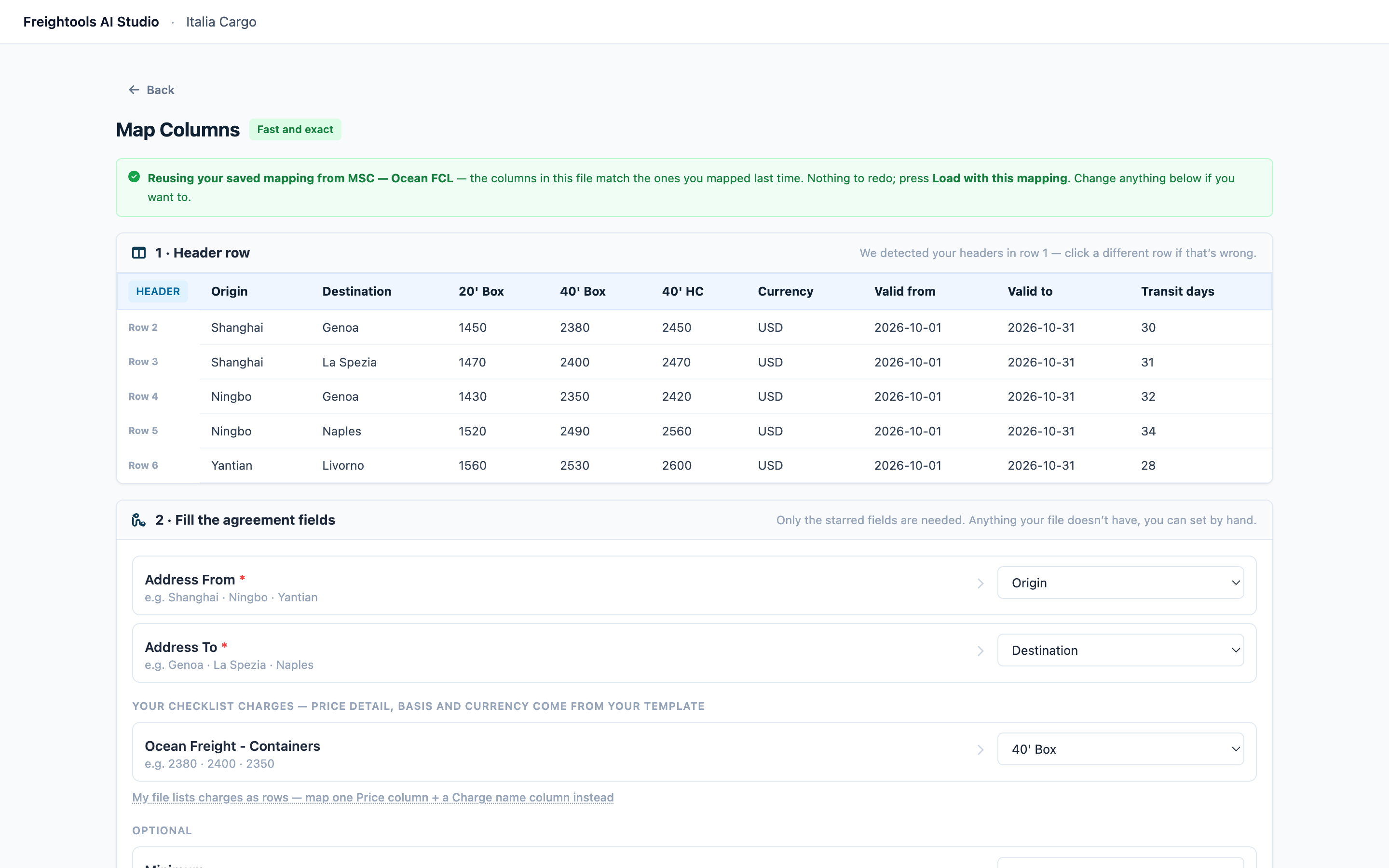Click the agreement fields route icon
The height and width of the screenshot is (868, 1389).
point(139,520)
